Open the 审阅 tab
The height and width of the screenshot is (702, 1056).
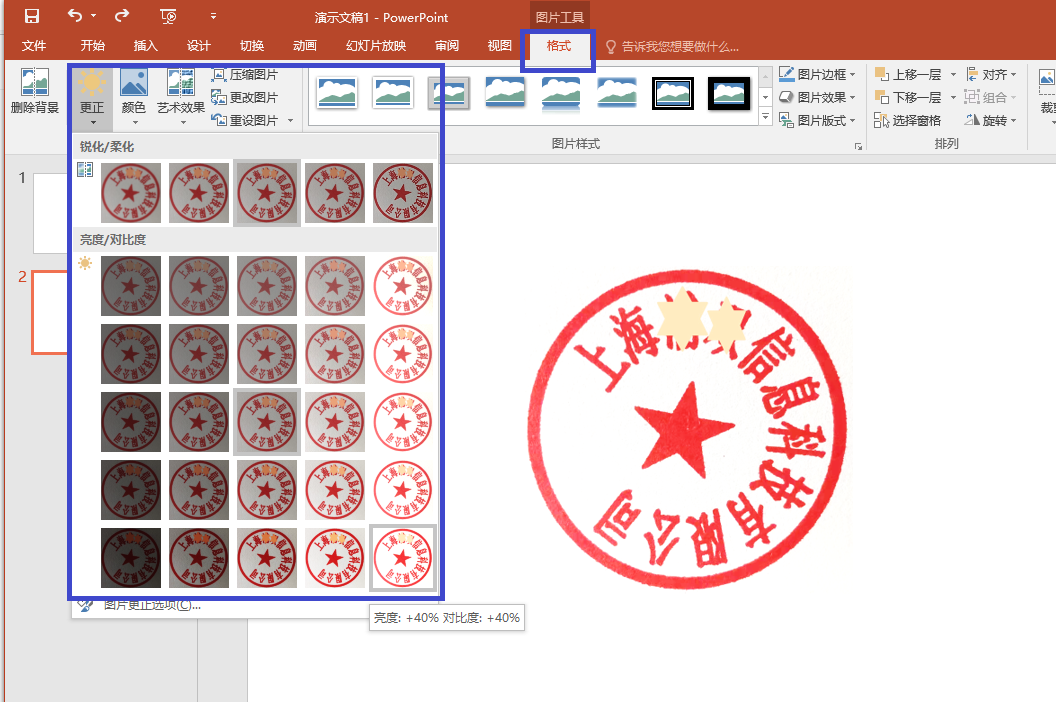447,46
